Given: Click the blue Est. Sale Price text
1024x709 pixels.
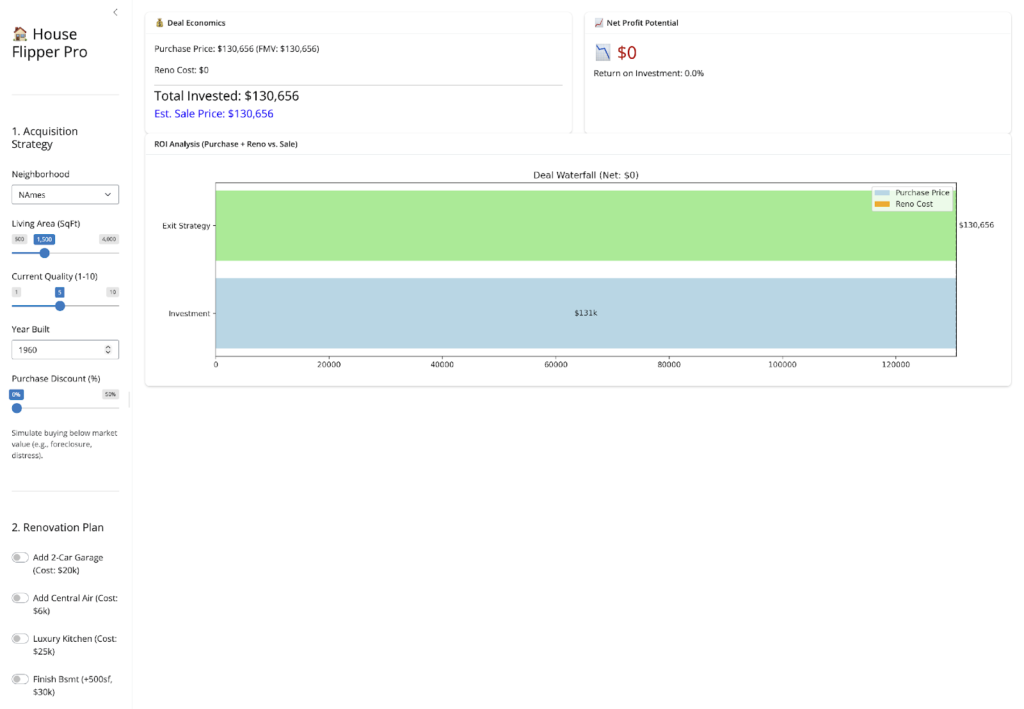Looking at the screenshot, I should click(x=213, y=114).
